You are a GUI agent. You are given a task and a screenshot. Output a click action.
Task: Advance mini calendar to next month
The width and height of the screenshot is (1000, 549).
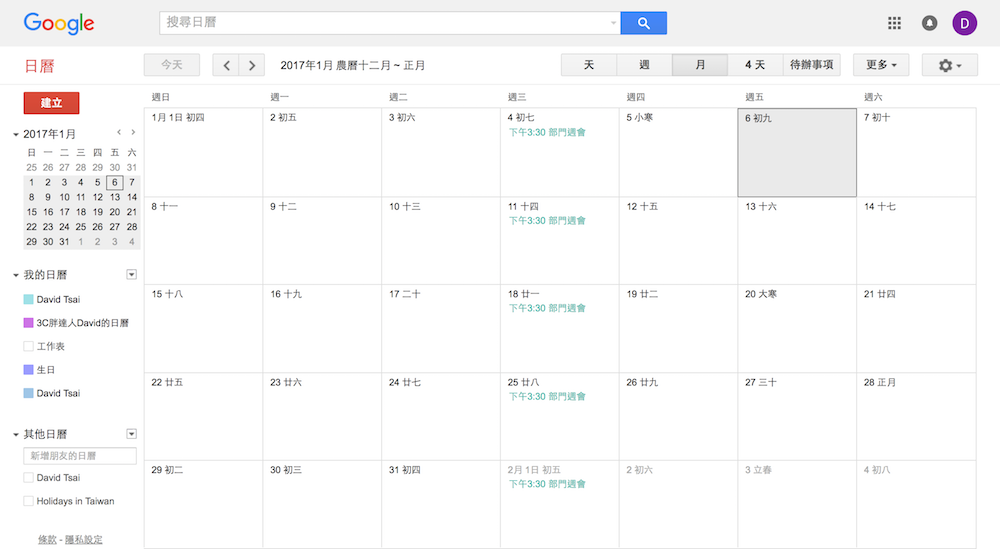click(133, 132)
